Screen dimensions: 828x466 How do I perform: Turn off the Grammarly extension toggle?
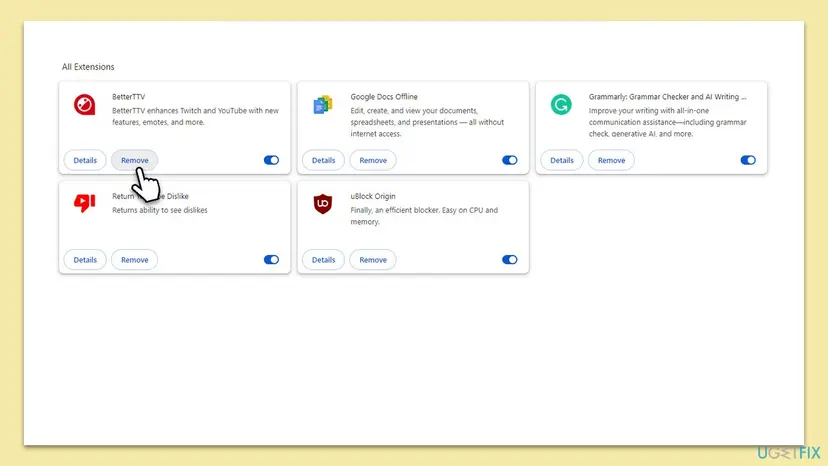748,160
